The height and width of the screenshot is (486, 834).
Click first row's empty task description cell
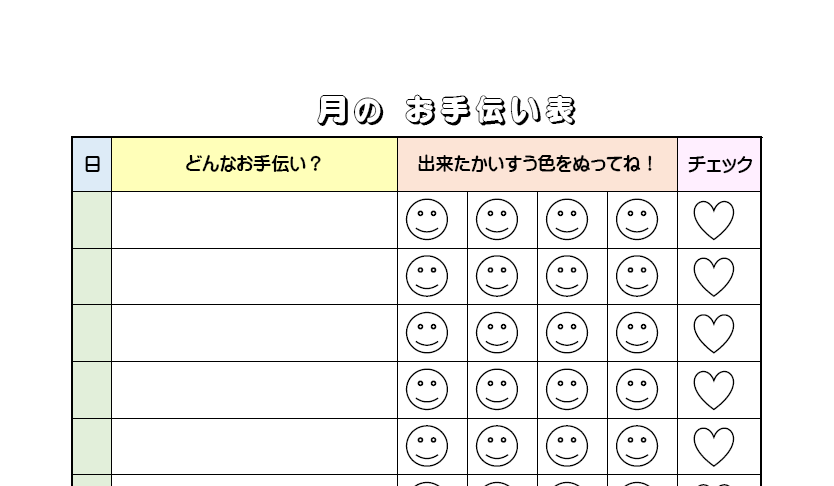coord(254,220)
